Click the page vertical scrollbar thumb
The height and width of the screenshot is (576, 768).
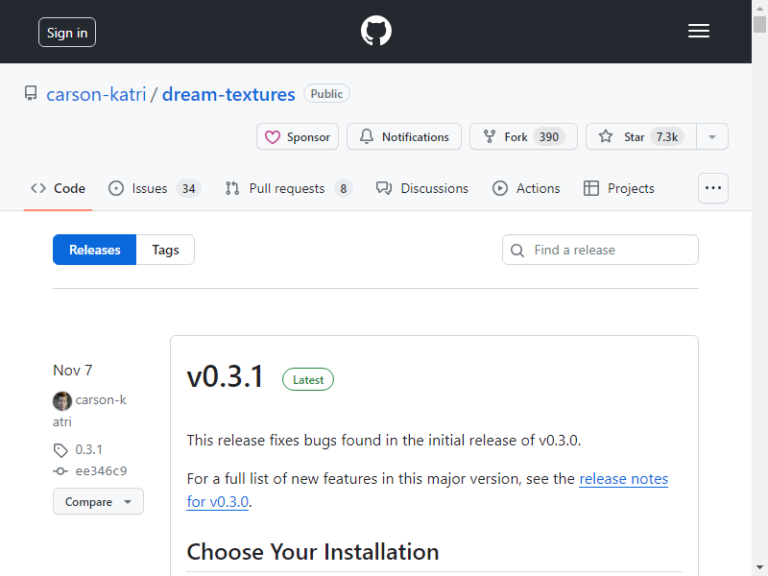point(760,24)
